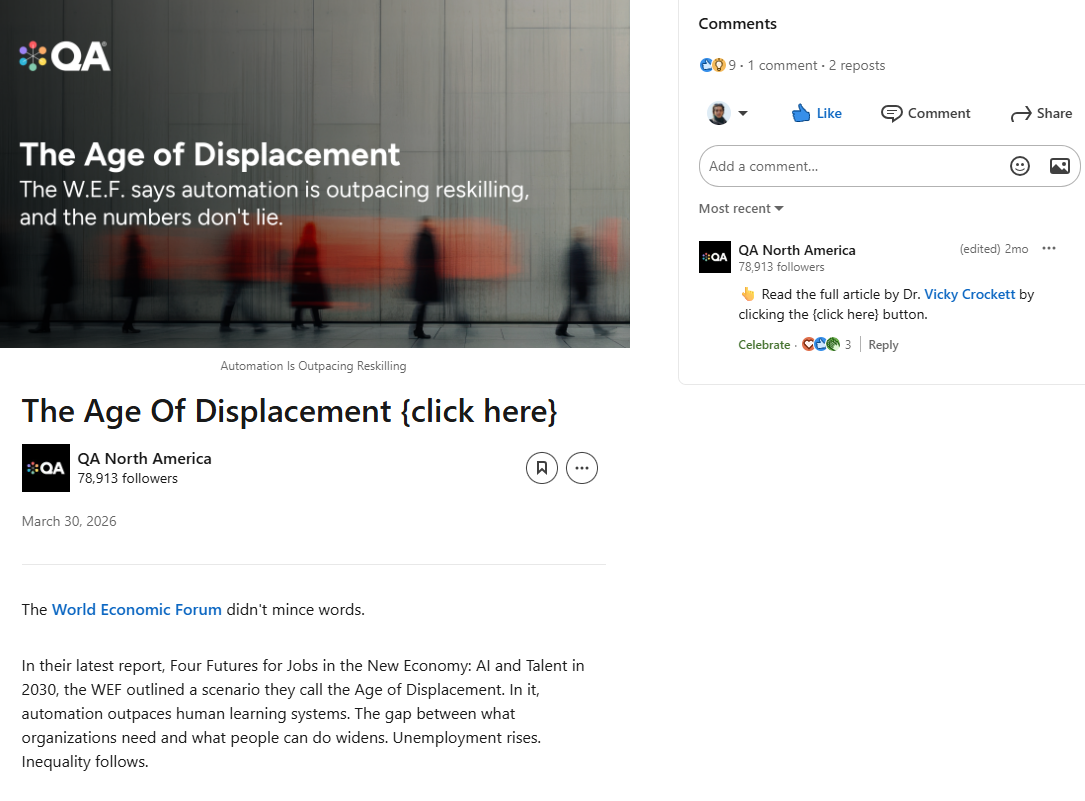
Task: Click the emoji smiley icon in comment box
Action: [1019, 166]
